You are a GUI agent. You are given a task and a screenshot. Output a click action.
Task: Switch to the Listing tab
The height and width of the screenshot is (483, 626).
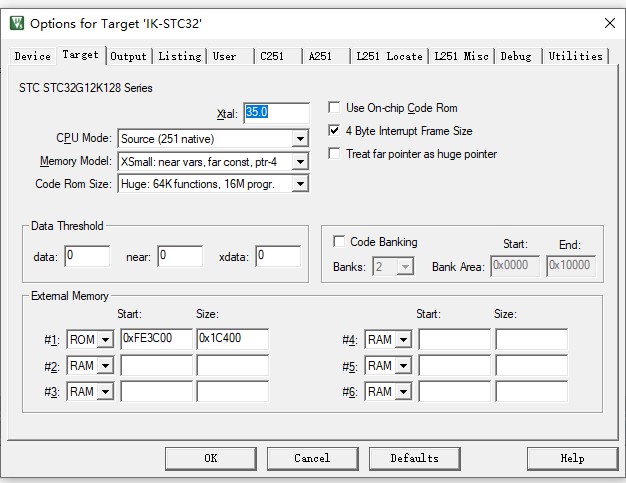(180, 56)
